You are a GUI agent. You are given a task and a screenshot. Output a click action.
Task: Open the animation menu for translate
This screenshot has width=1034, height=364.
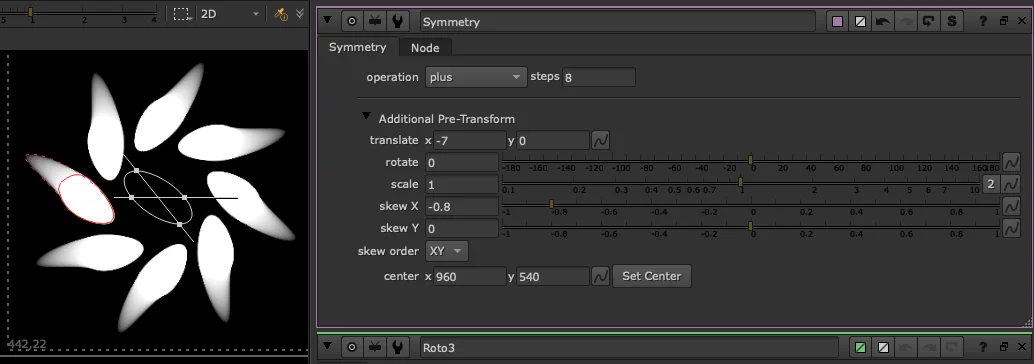coord(600,140)
